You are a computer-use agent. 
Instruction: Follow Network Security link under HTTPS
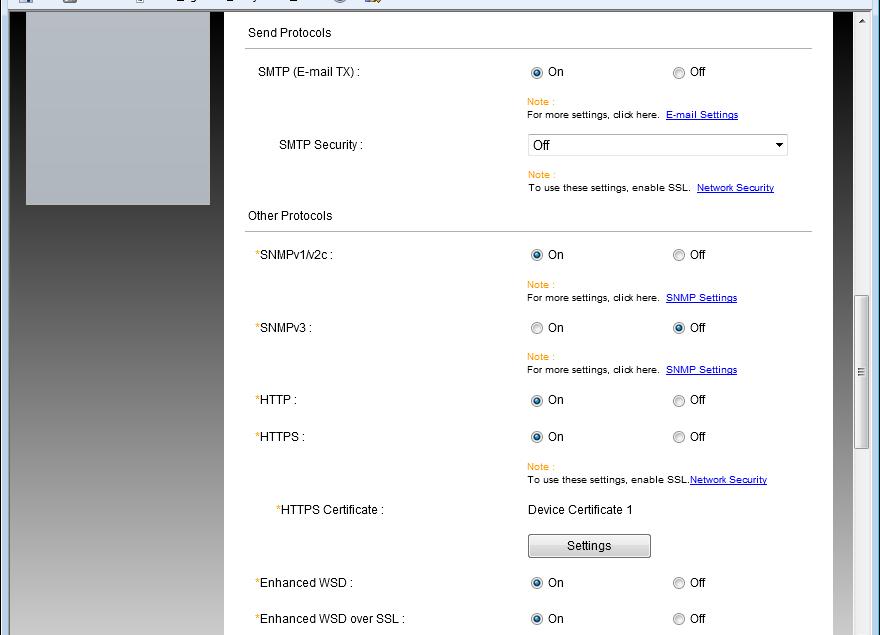pos(728,479)
